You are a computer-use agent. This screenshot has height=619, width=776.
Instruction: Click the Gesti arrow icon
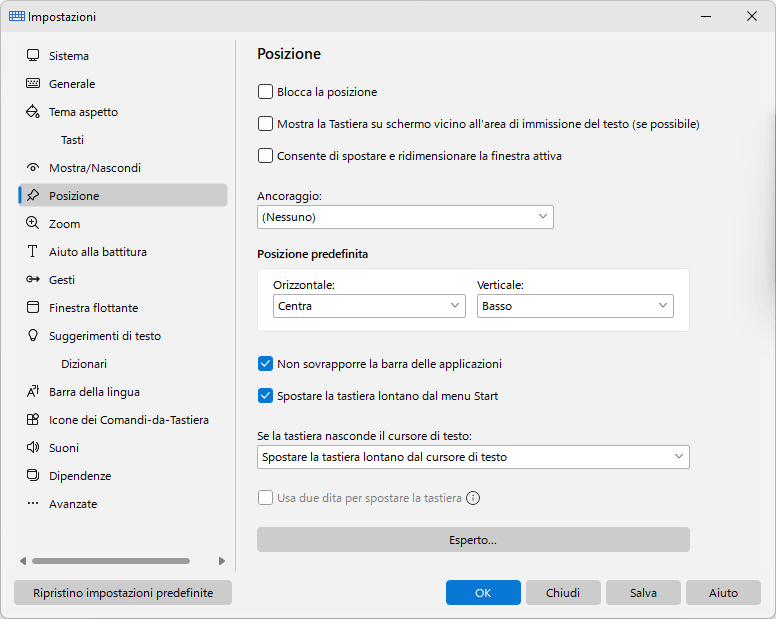pyautogui.click(x=33, y=280)
